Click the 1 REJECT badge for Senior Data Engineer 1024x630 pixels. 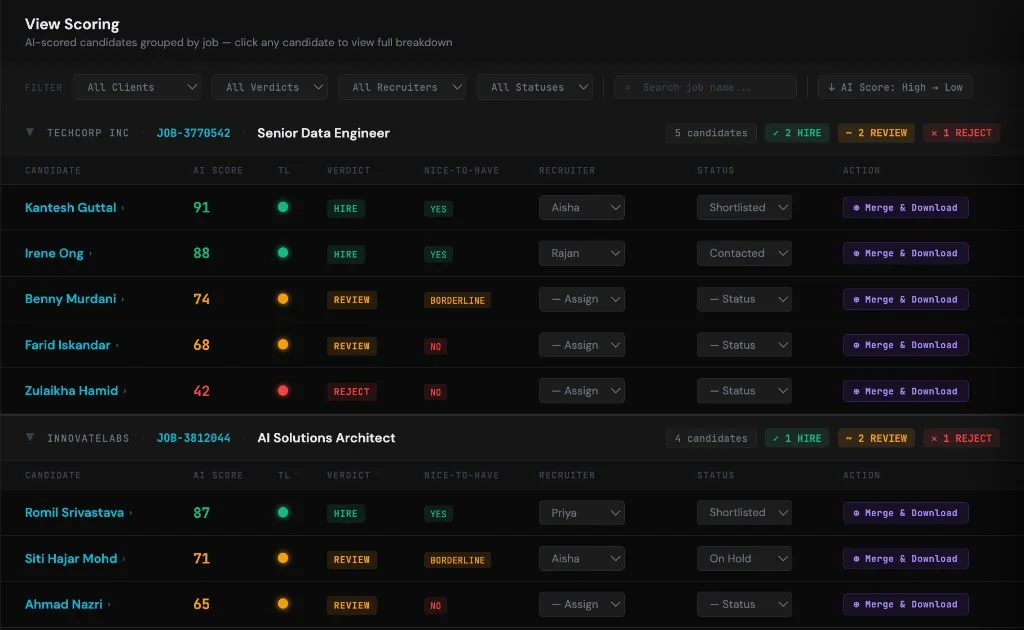(x=961, y=133)
